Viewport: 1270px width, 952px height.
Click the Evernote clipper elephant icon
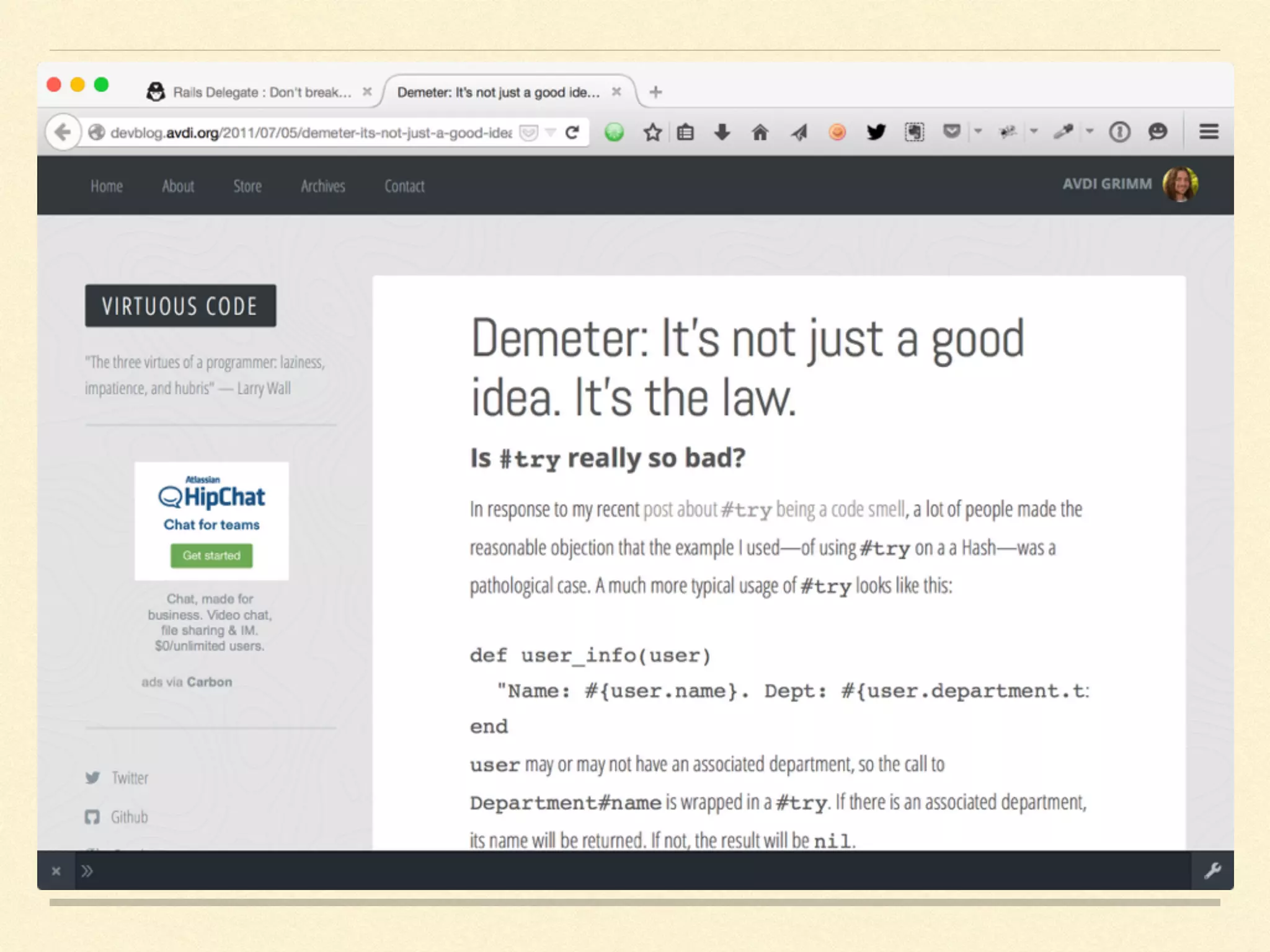[x=914, y=132]
